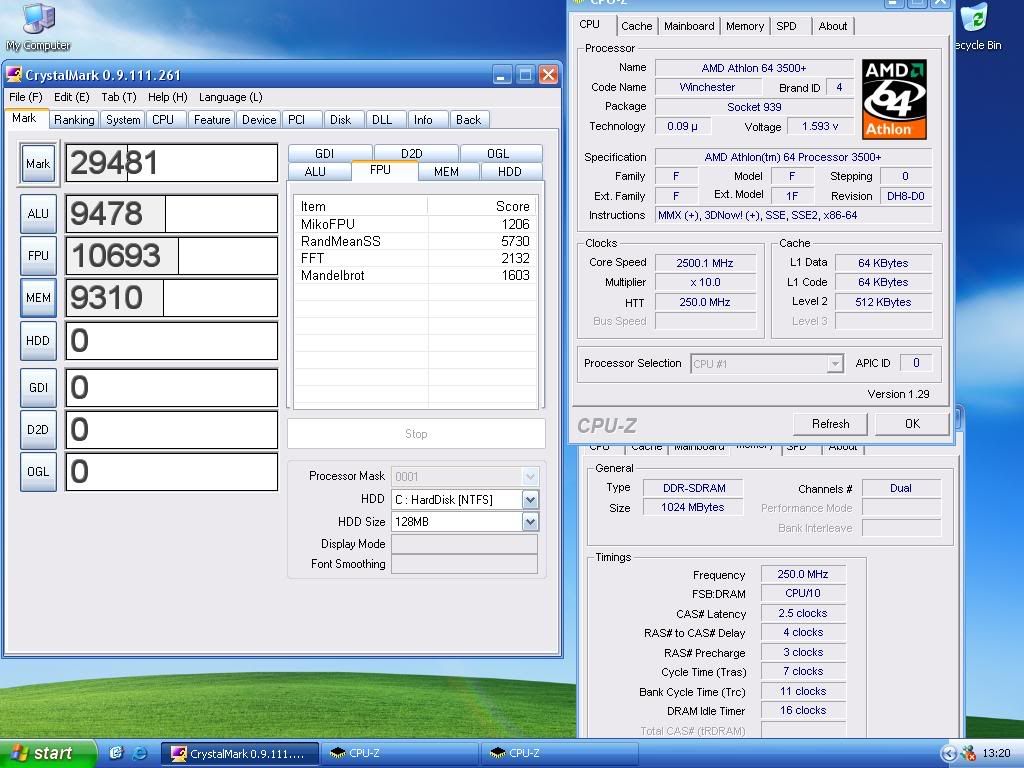Image resolution: width=1024 pixels, height=768 pixels.
Task: Open the Processor Selection combo box
Action: coord(835,364)
